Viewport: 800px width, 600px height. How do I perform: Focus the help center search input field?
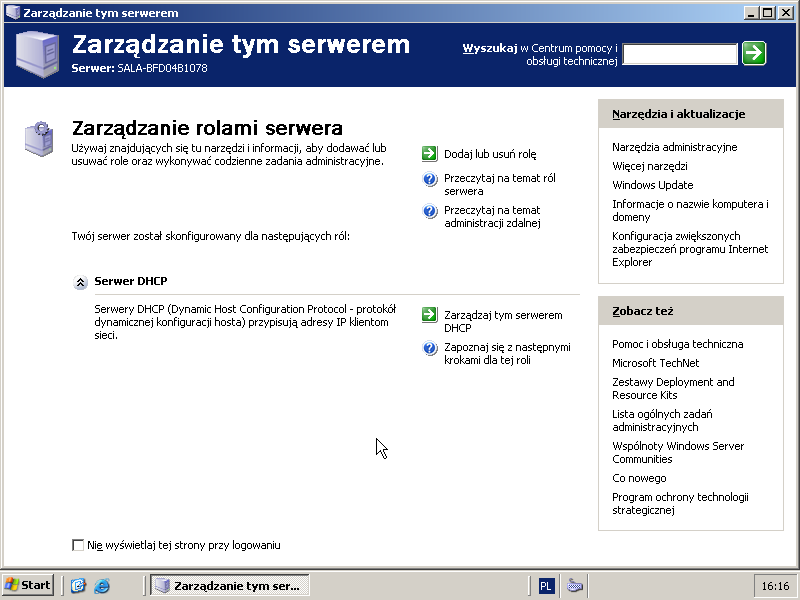680,54
